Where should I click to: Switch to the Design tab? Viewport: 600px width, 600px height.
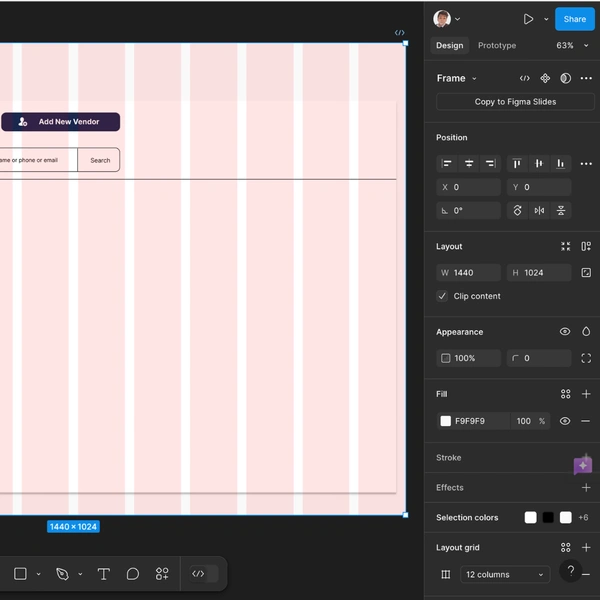[450, 46]
